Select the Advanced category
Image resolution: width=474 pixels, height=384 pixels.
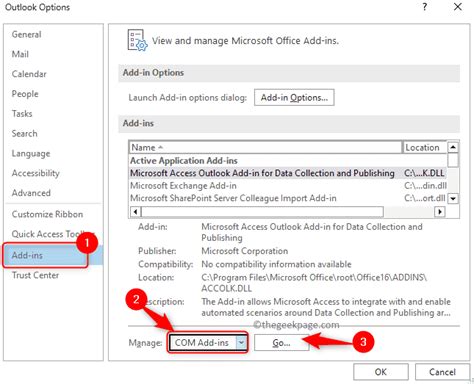(x=31, y=193)
